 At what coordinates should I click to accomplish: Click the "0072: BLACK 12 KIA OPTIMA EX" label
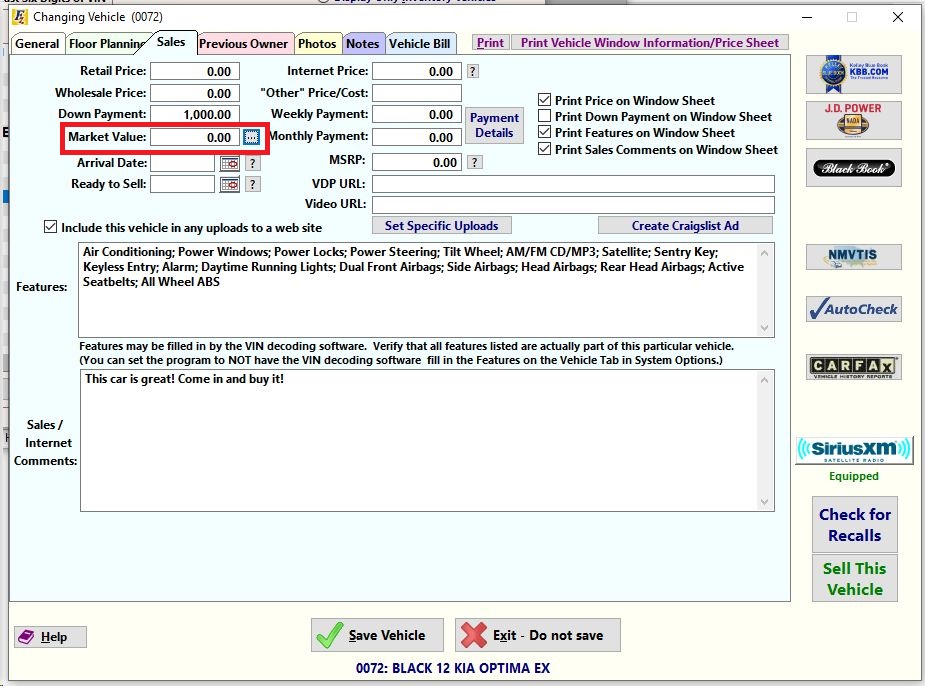click(452, 668)
